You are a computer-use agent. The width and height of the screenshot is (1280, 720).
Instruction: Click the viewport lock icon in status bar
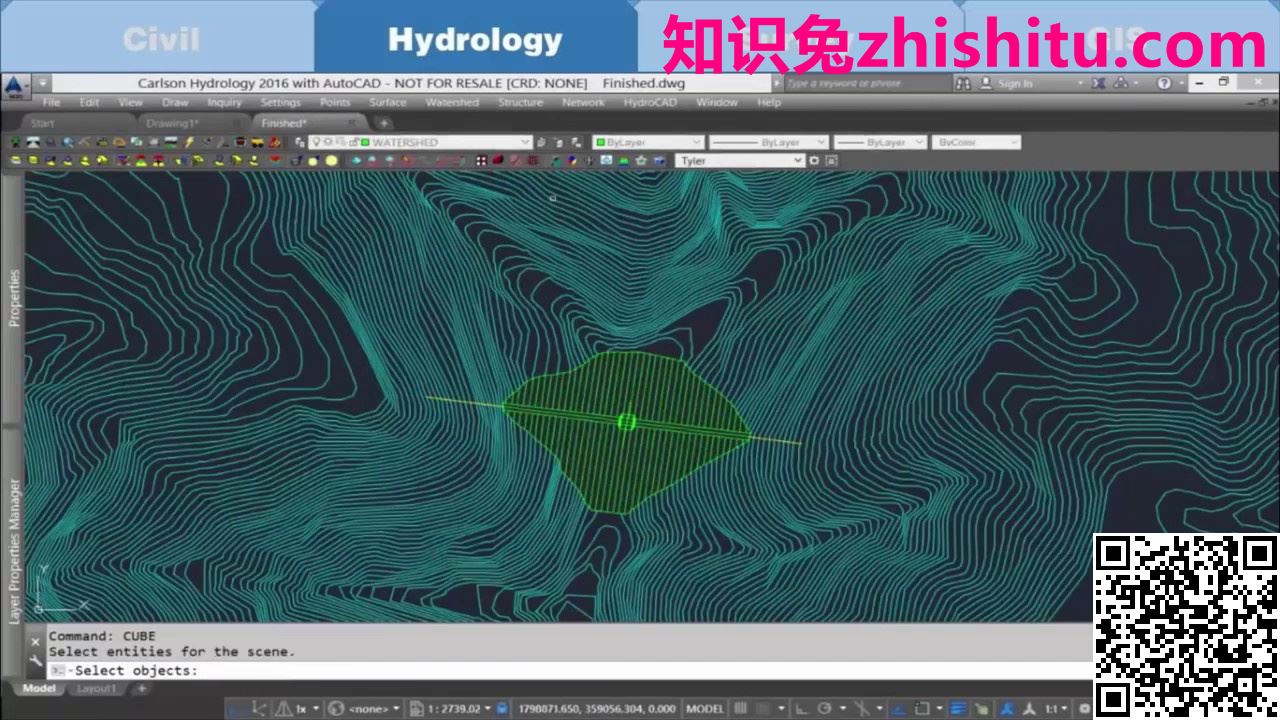502,708
